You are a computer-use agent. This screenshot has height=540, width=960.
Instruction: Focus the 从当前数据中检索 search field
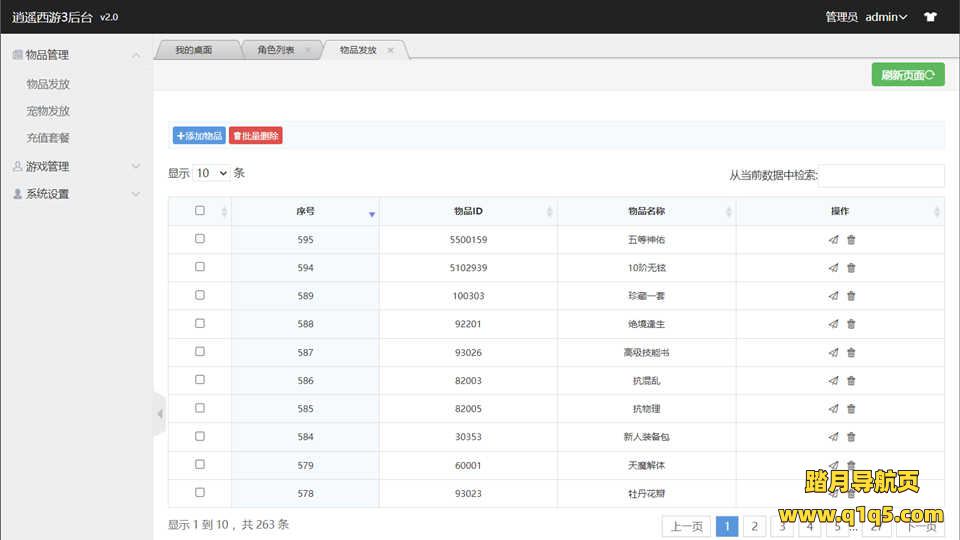pyautogui.click(x=882, y=175)
